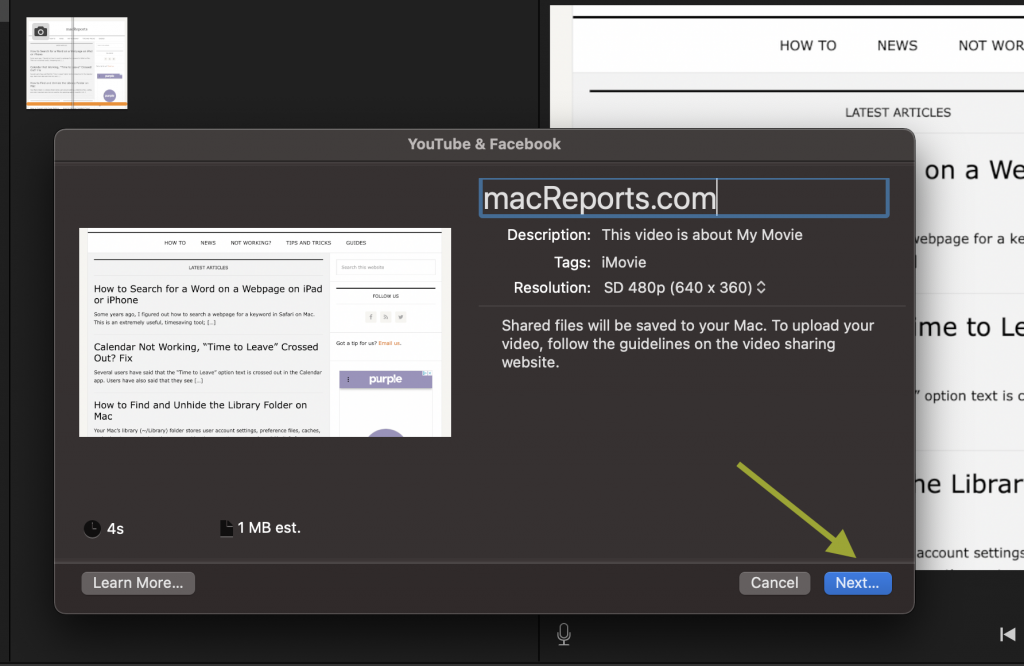
Task: Edit the description 'This video is about My Movie'
Action: click(702, 235)
